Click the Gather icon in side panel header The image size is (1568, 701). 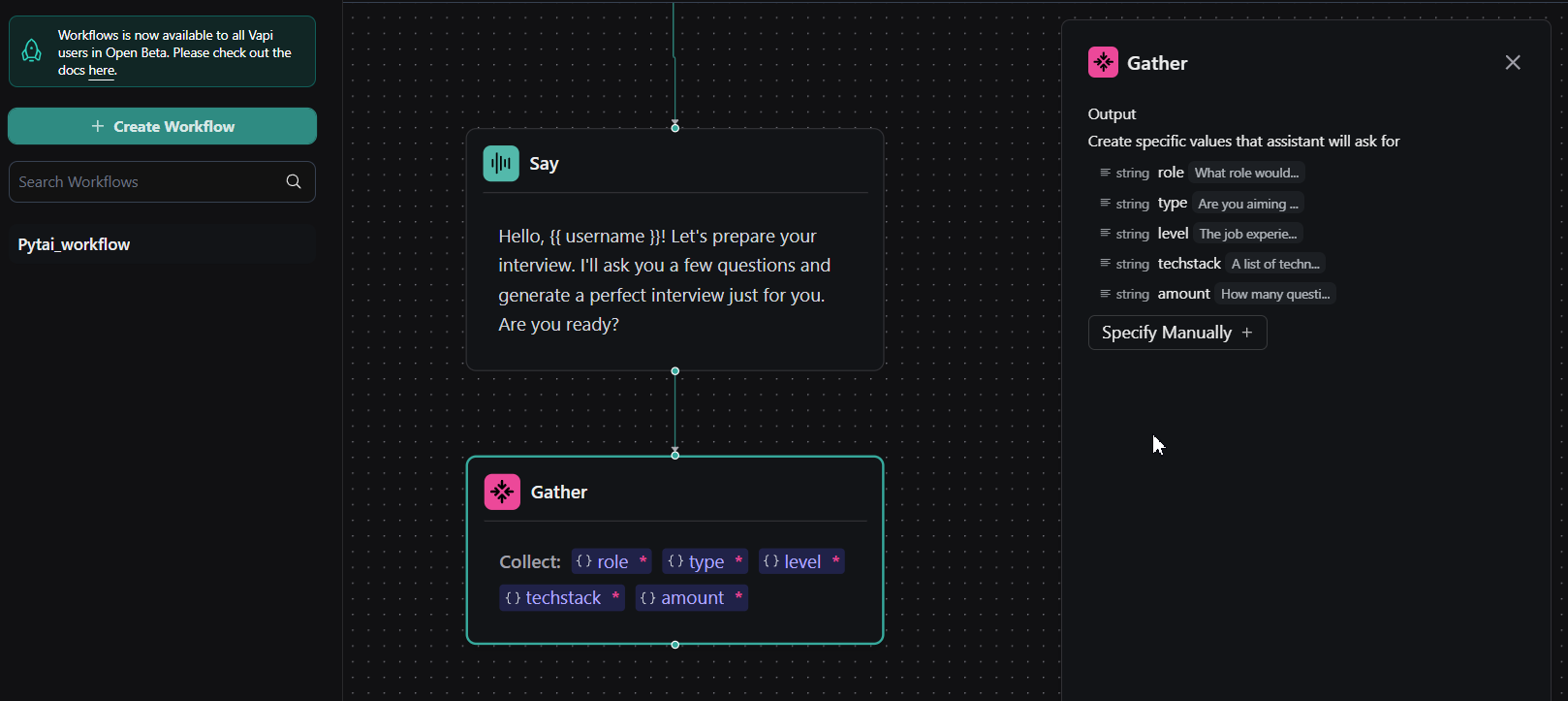(1103, 63)
